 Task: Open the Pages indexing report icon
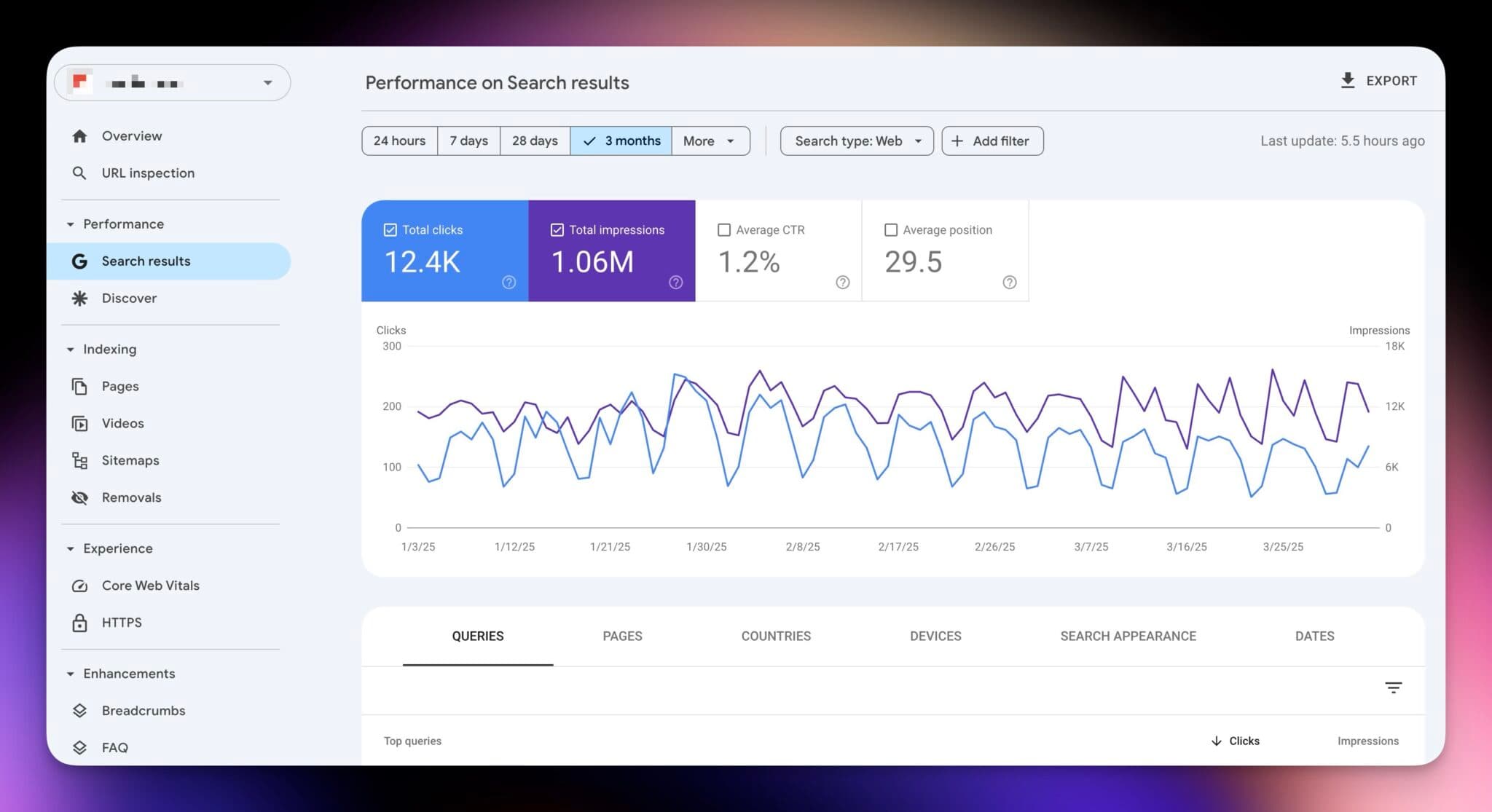coord(80,386)
